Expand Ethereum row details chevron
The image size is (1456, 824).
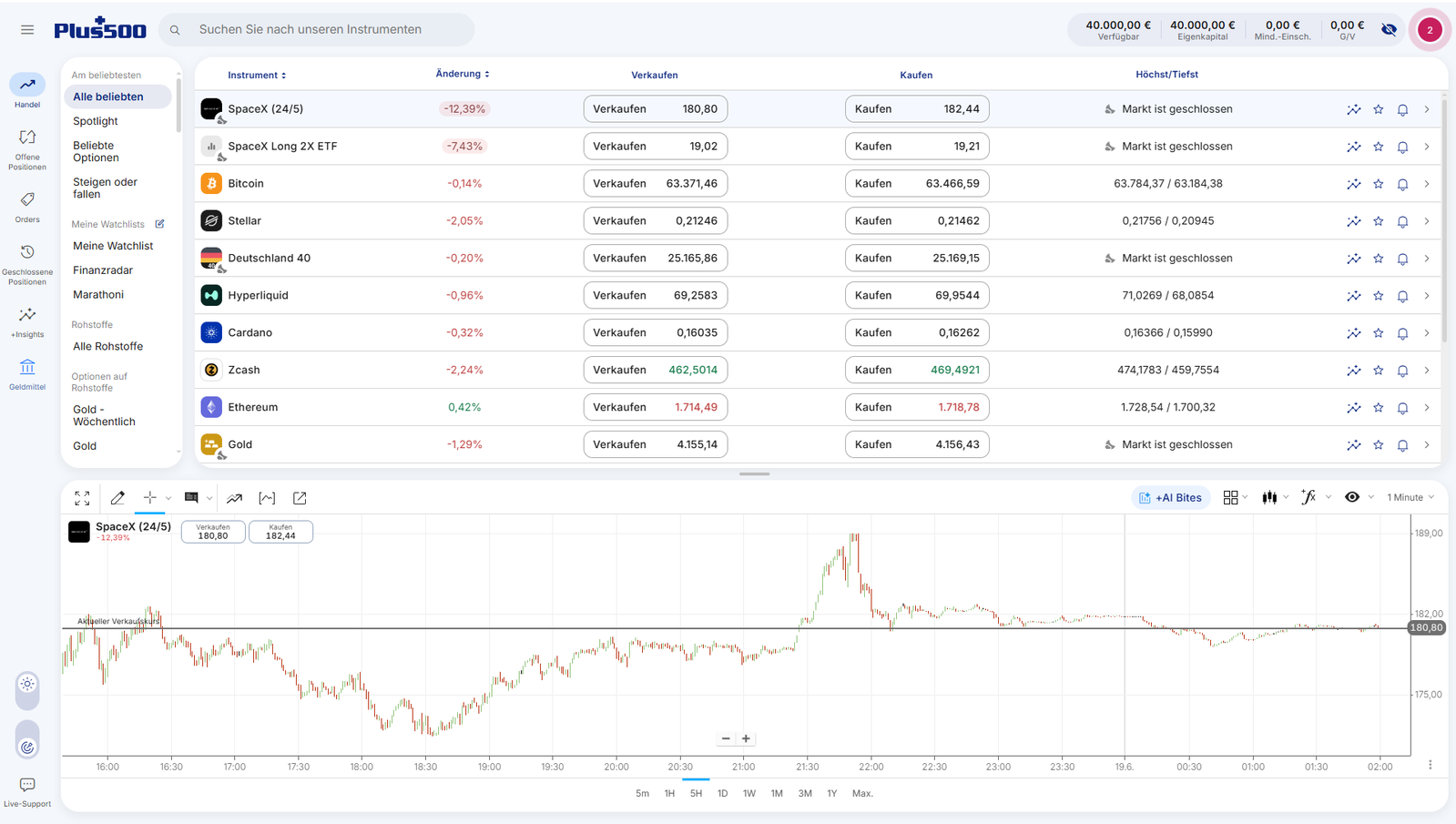(1427, 408)
